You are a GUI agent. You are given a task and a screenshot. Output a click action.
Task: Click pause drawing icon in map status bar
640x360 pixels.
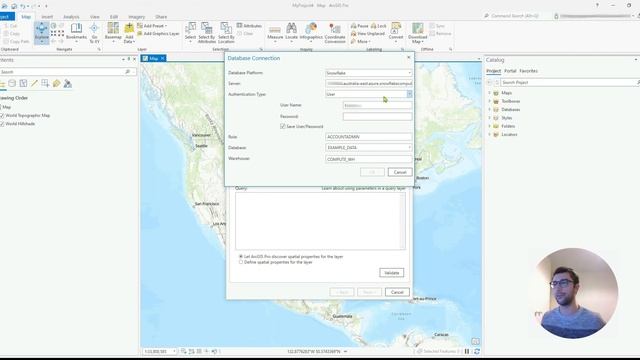467,351
